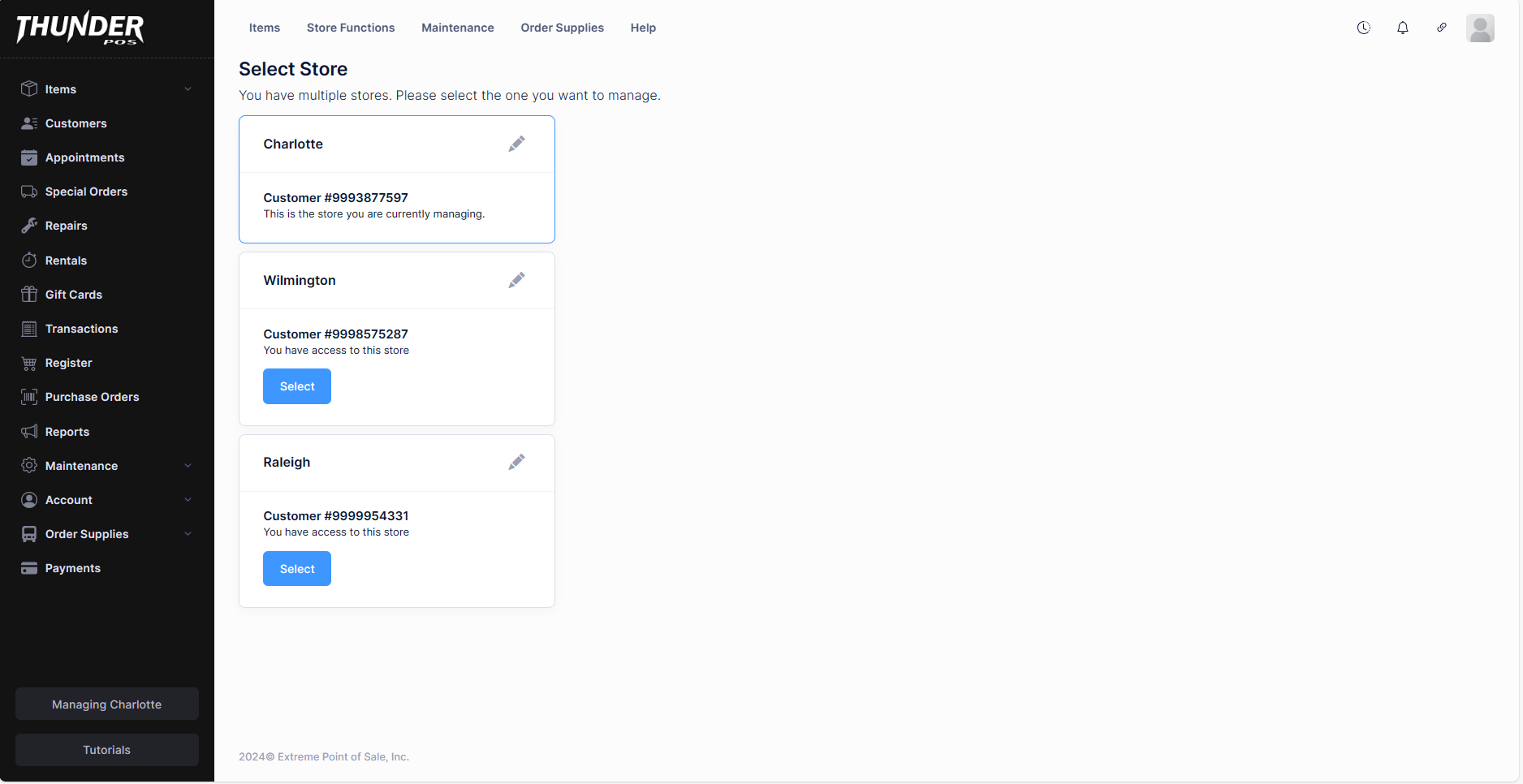
Task: Open Tutorials from the sidebar
Action: (107, 750)
